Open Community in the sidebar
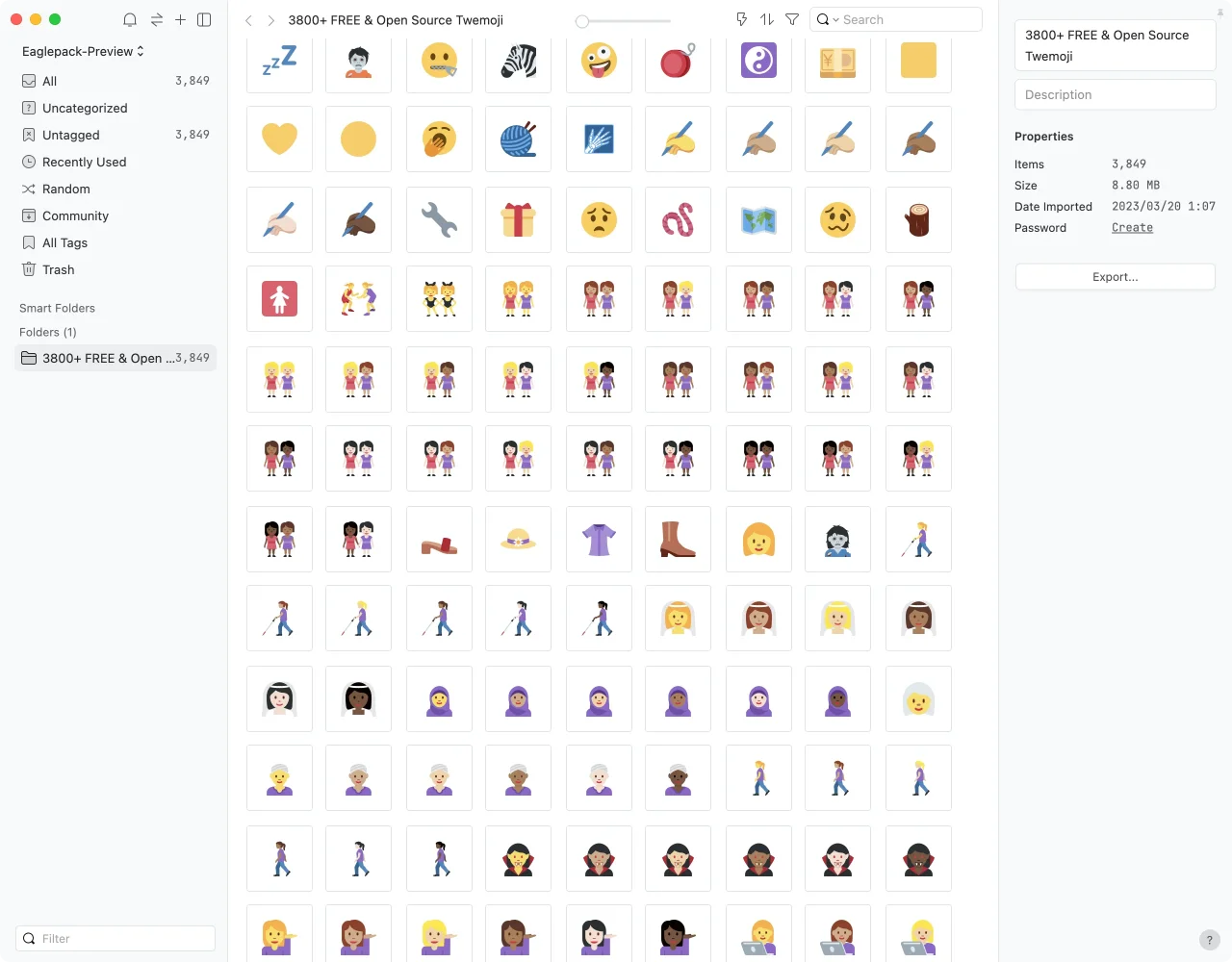This screenshot has width=1232, height=962. [x=115, y=215]
